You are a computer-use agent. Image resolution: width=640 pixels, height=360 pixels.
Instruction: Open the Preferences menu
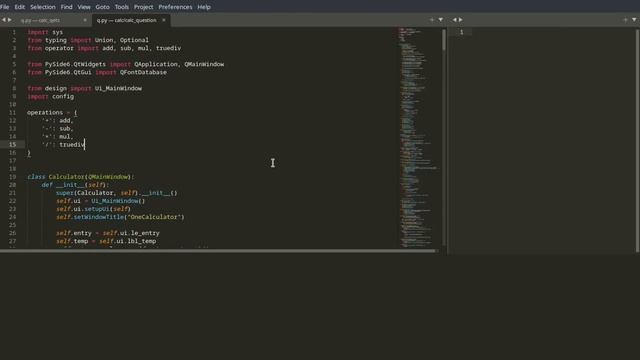coord(176,7)
